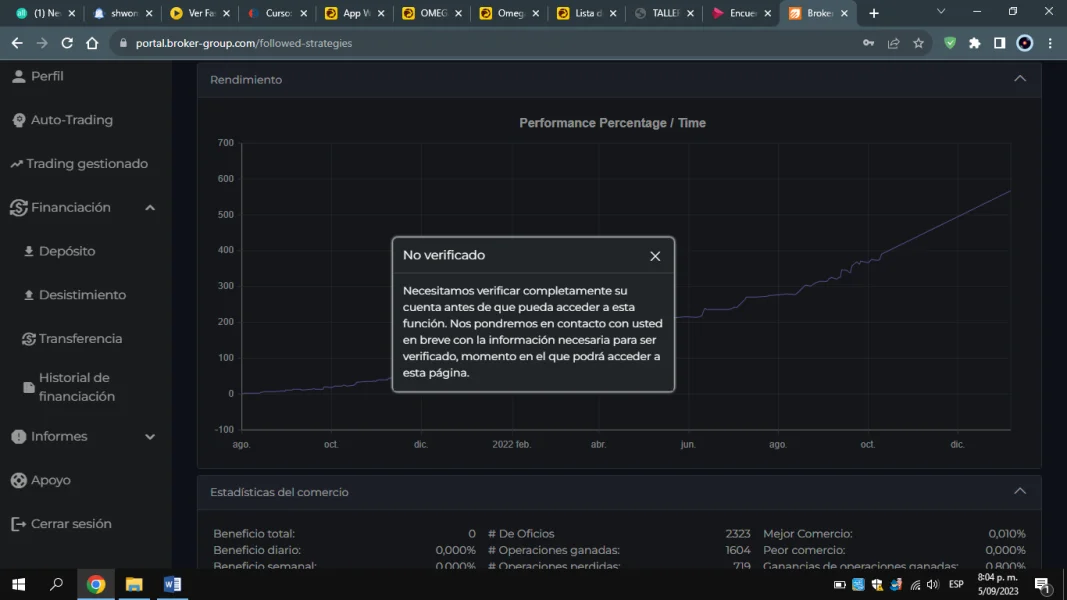Switch to the Lista browser tab
Image resolution: width=1067 pixels, height=600 pixels.
coord(586,13)
